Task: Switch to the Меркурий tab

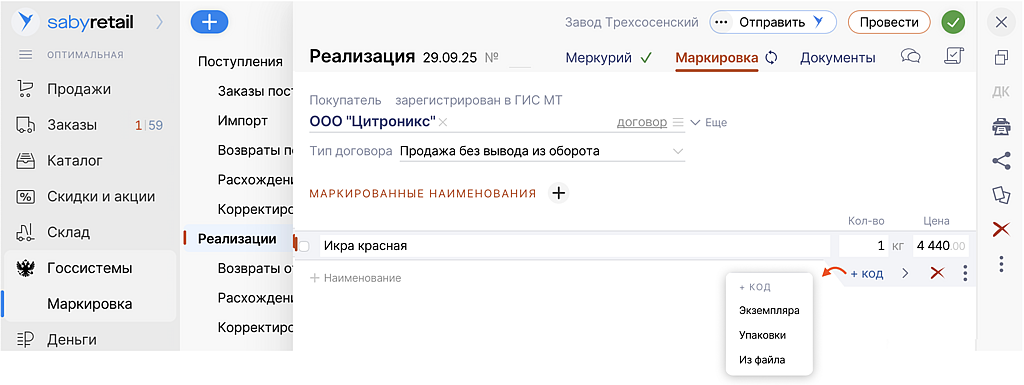Action: click(598, 57)
